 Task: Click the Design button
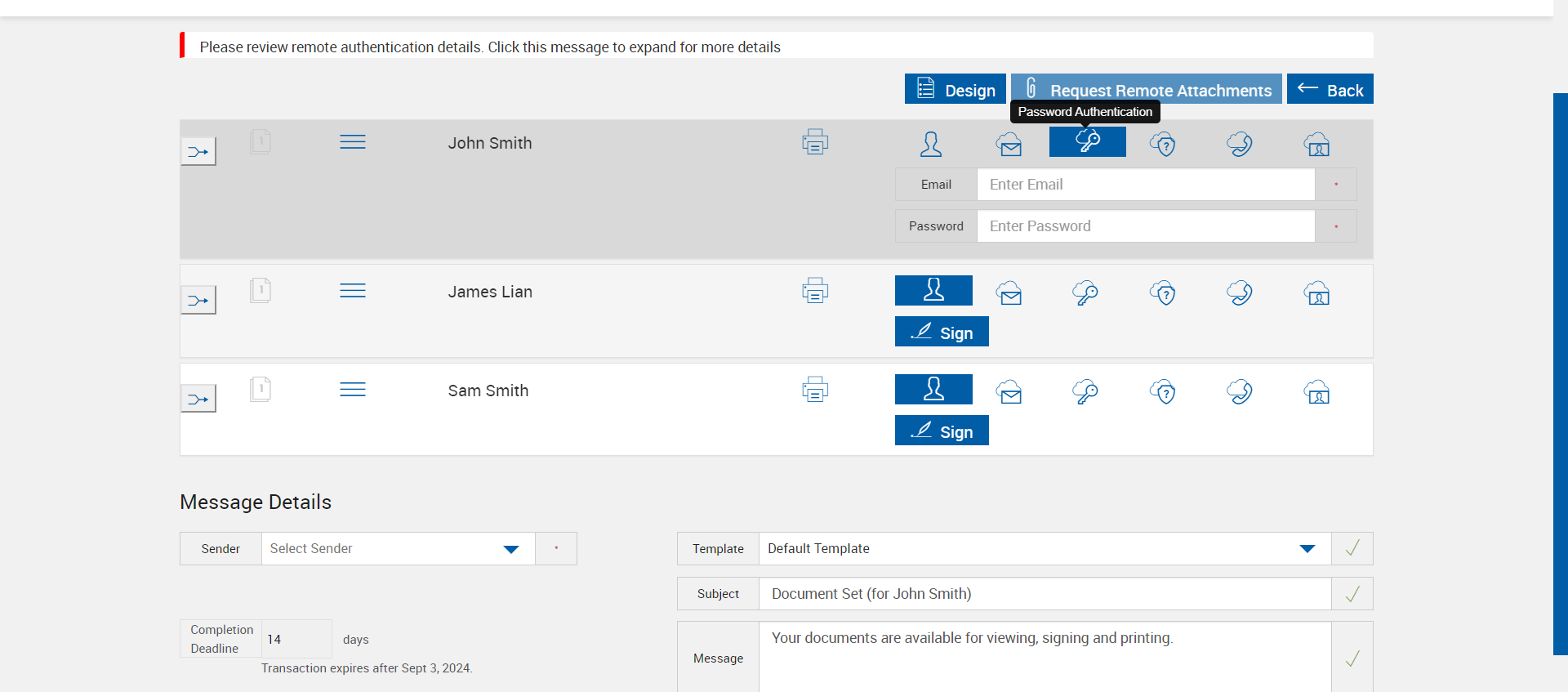[955, 89]
